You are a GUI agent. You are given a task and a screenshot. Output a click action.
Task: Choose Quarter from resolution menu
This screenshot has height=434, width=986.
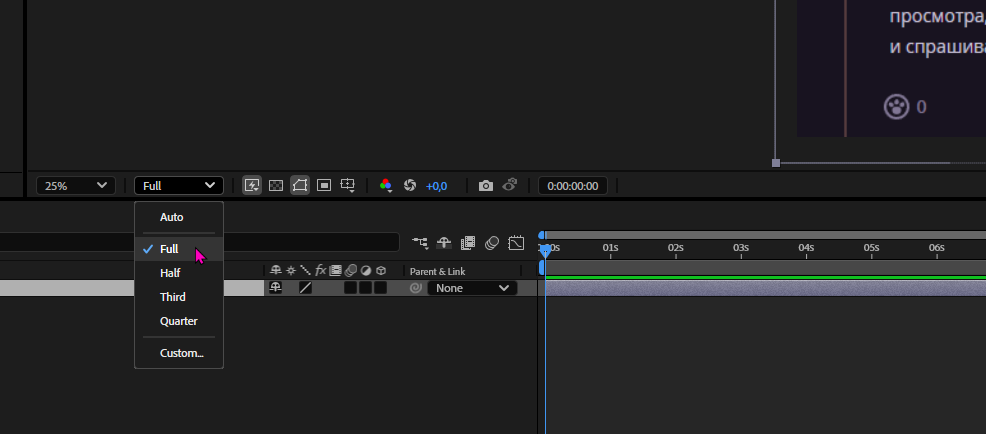179,321
